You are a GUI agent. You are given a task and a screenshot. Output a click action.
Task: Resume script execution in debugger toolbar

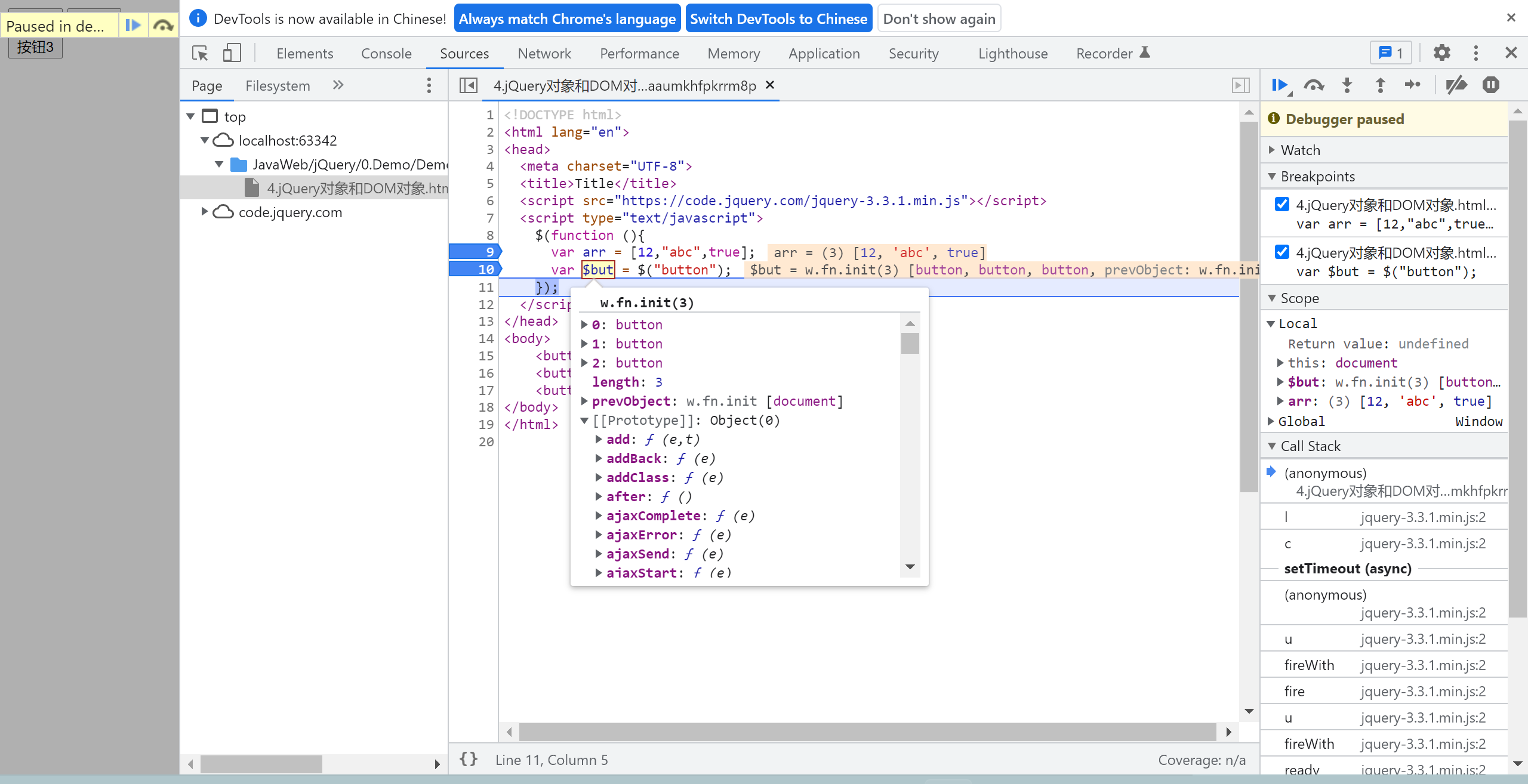click(x=1281, y=85)
